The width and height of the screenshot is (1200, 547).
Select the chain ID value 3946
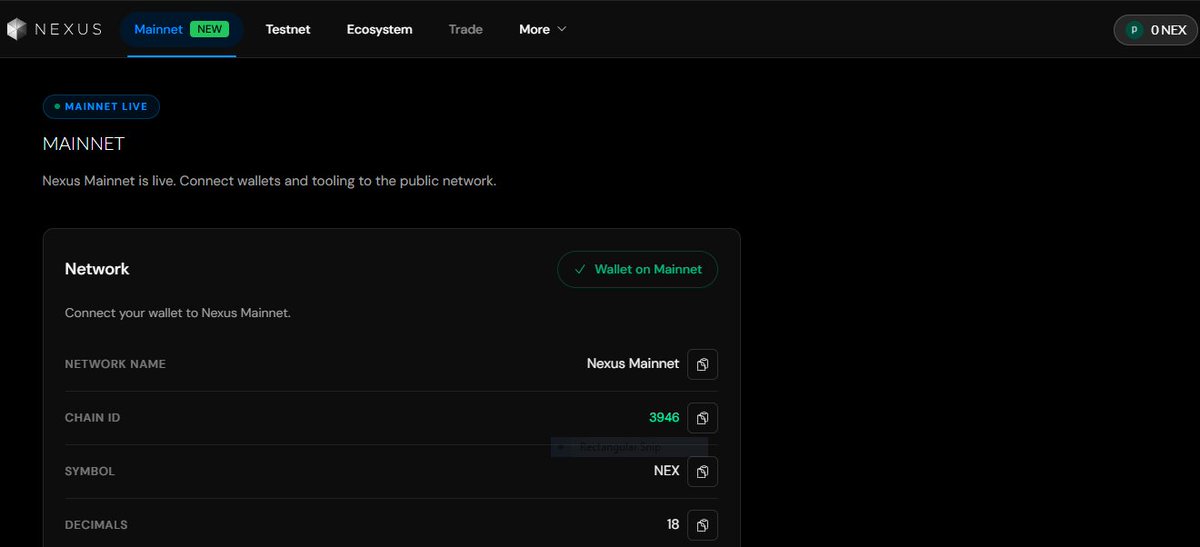point(664,418)
